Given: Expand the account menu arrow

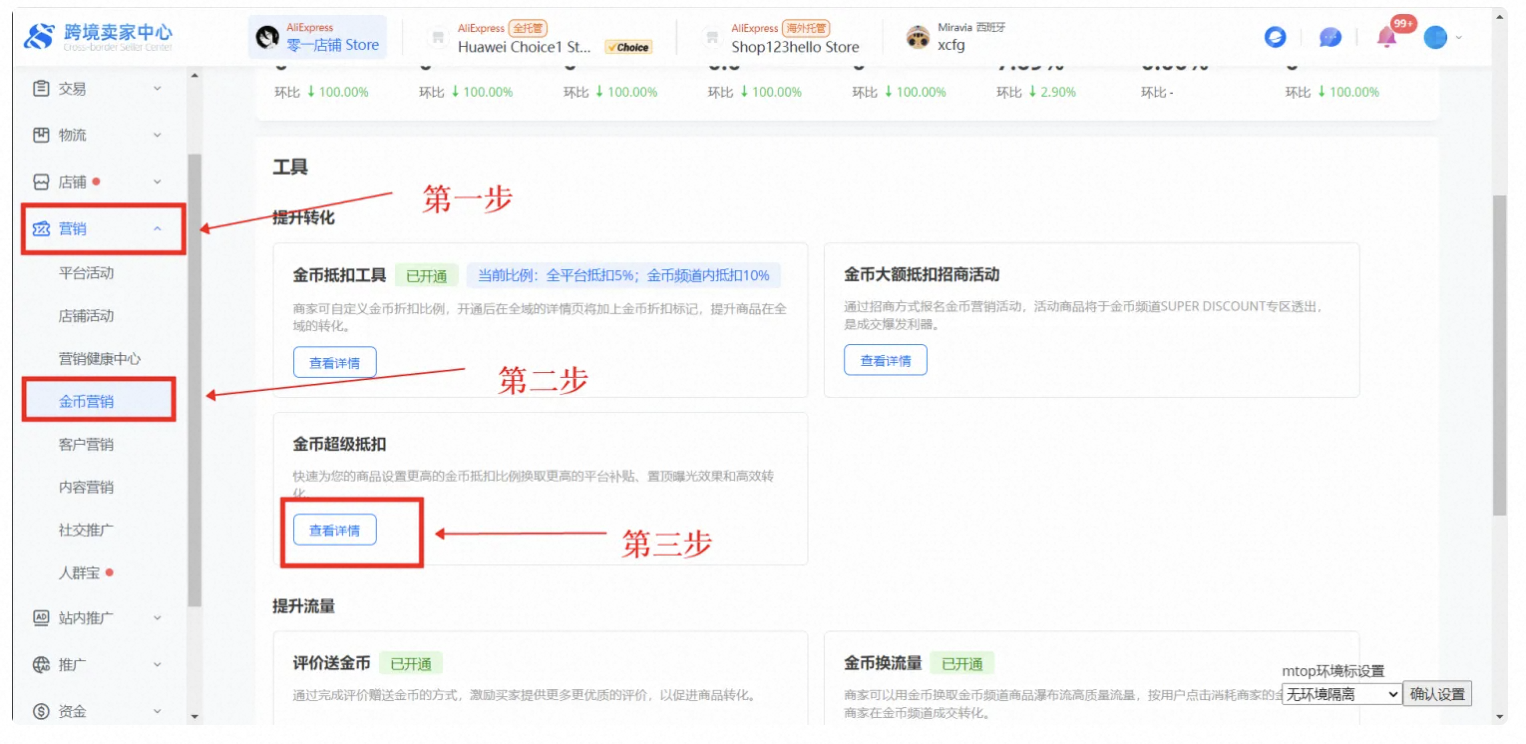Looking at the screenshot, I should click(1459, 38).
